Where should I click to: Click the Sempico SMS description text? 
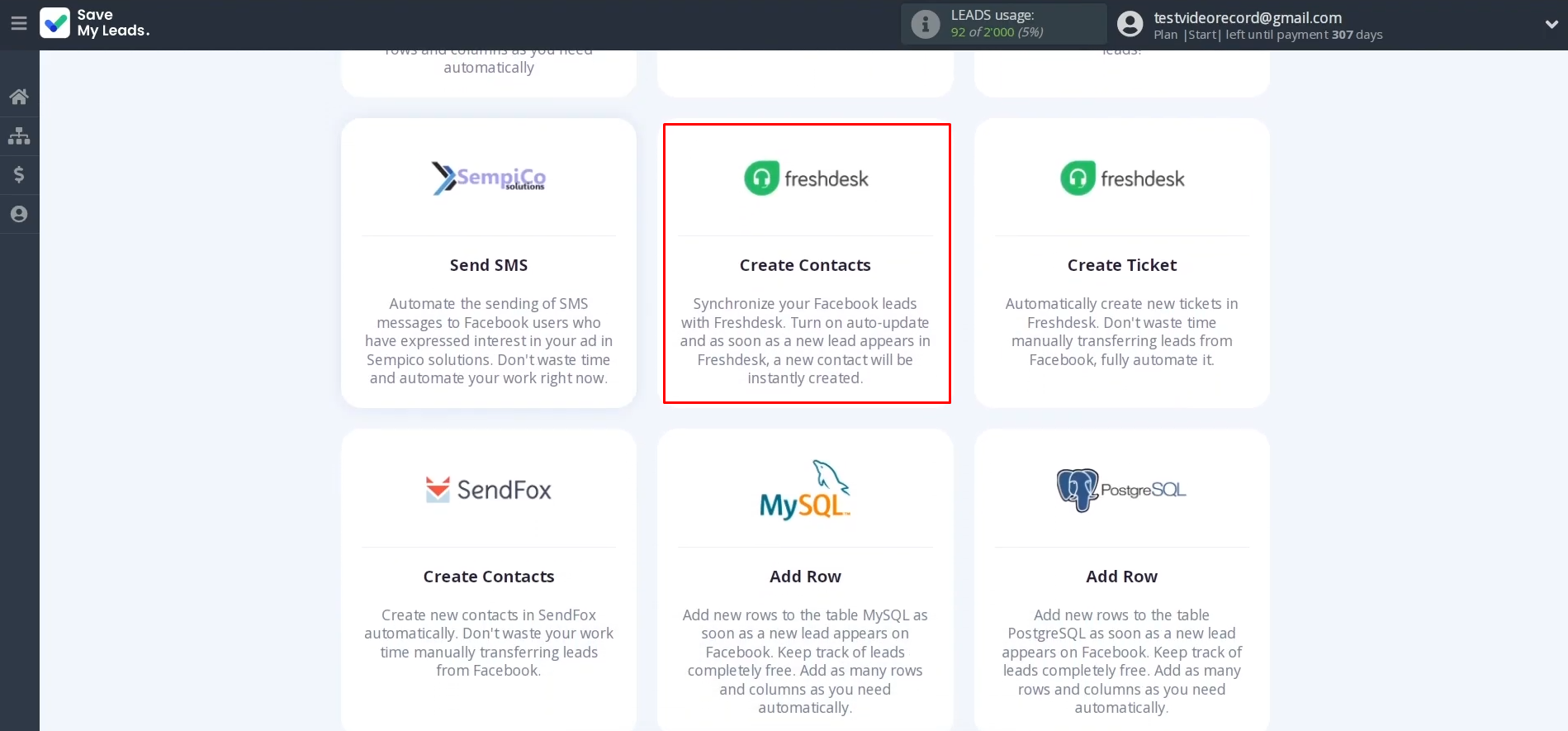click(489, 341)
